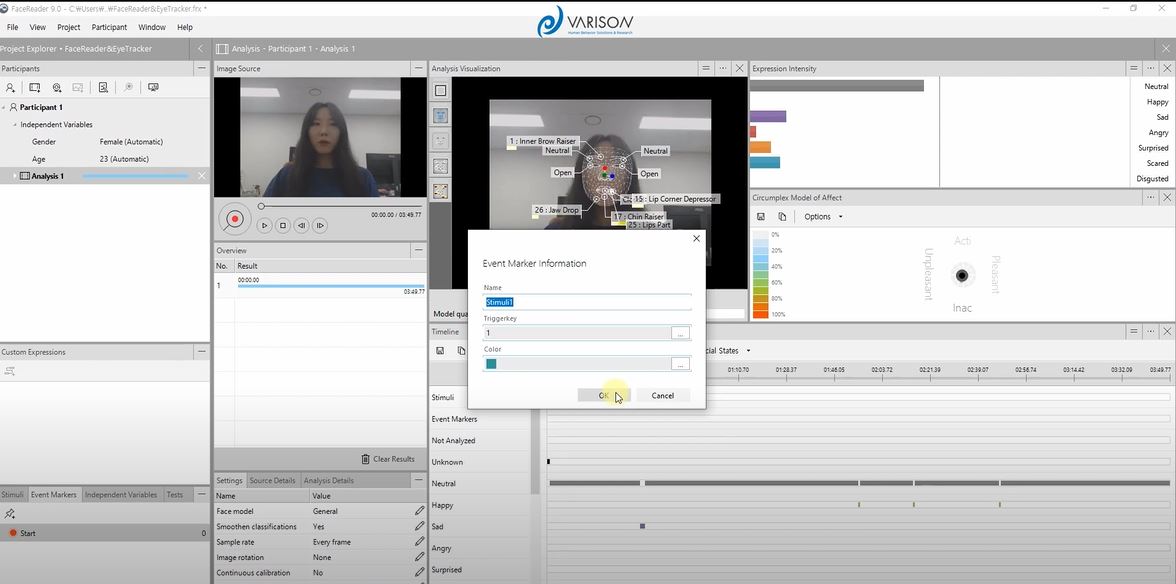Close the Event Marker dialog with X
This screenshot has height=584, width=1176.
click(x=696, y=238)
